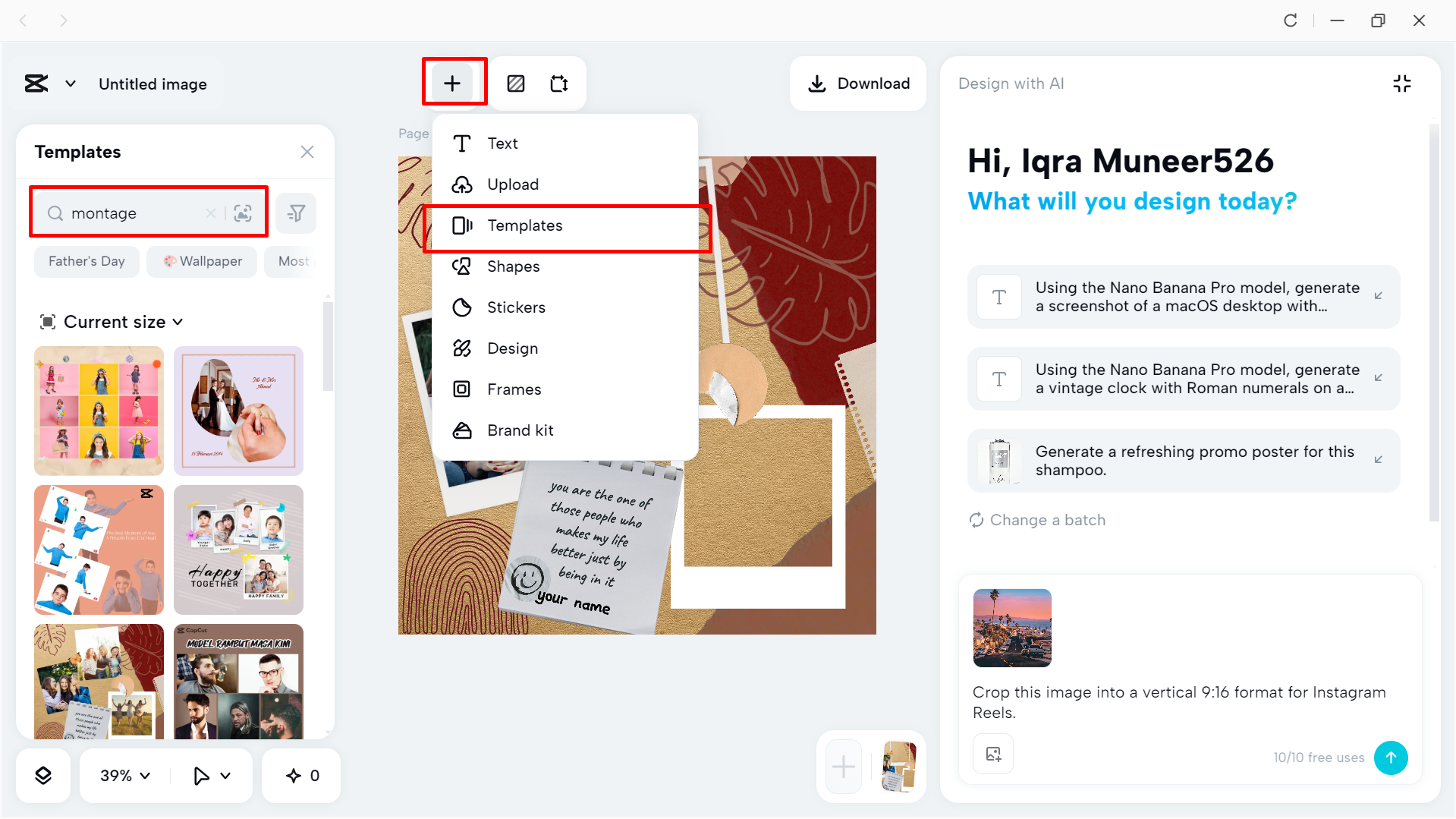Select the page one thumbnail
1456x819 pixels.
[x=899, y=767]
